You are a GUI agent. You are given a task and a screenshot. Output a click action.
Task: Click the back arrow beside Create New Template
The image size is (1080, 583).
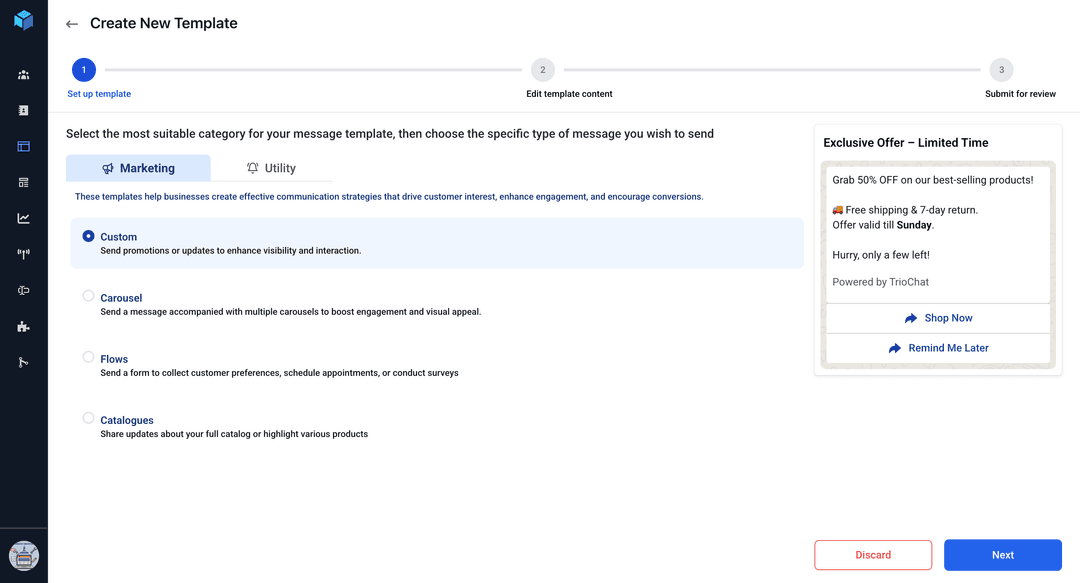(72, 24)
